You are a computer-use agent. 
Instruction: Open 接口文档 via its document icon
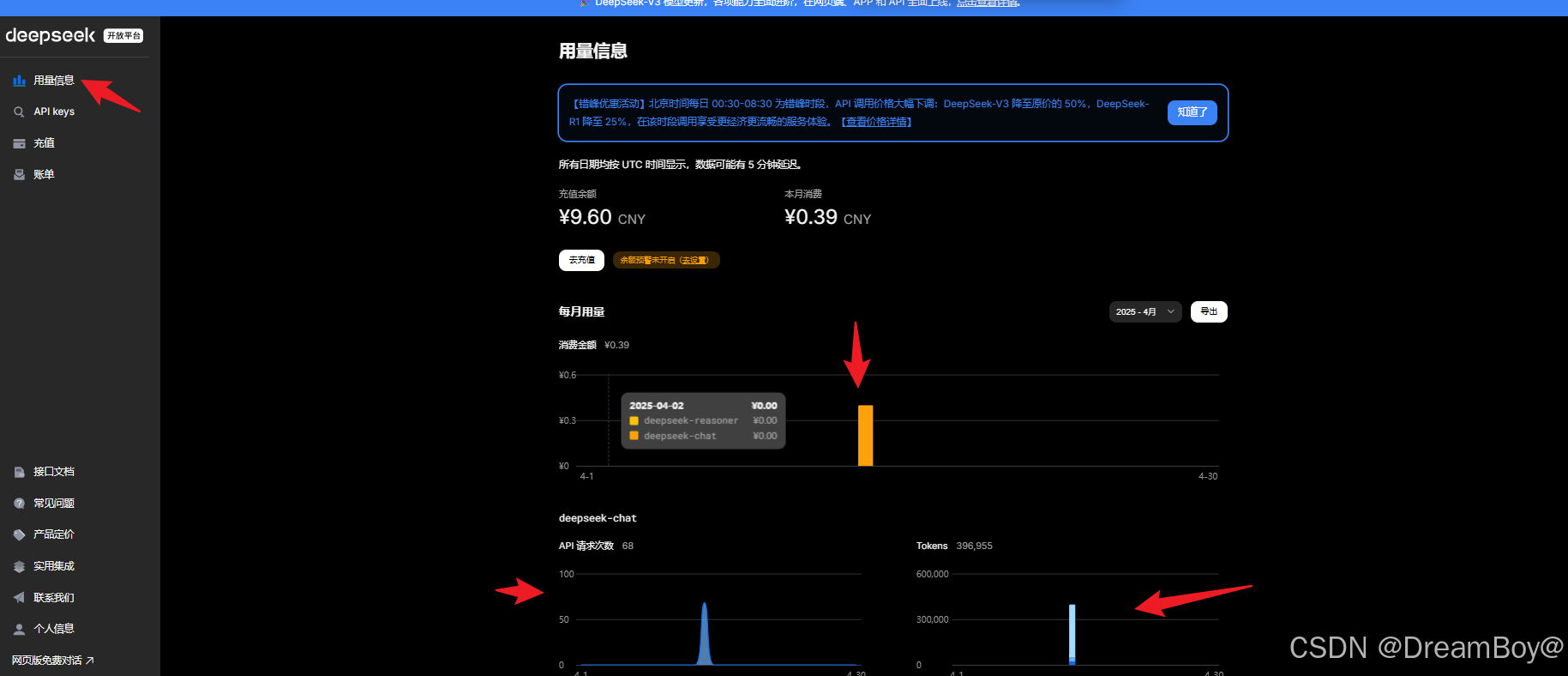(19, 472)
